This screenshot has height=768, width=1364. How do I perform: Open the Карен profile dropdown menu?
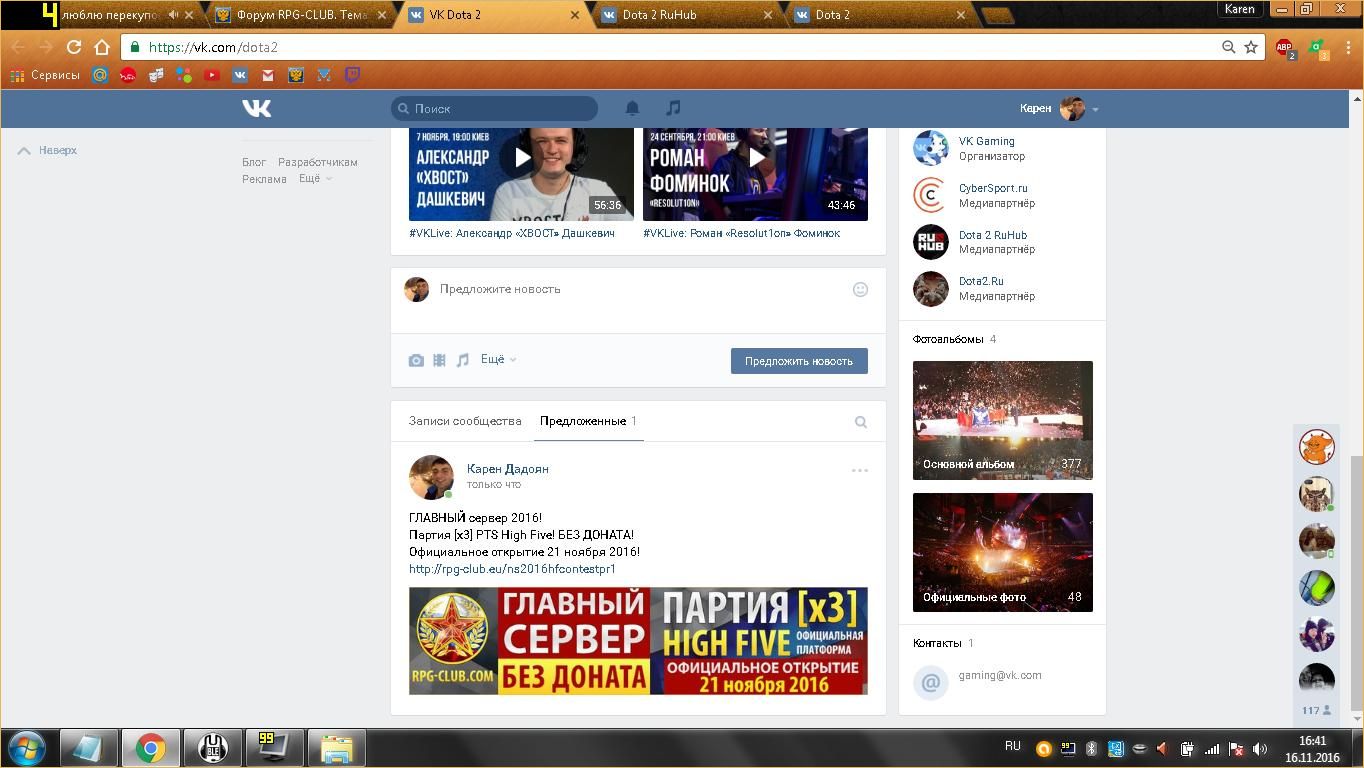click(x=1060, y=108)
